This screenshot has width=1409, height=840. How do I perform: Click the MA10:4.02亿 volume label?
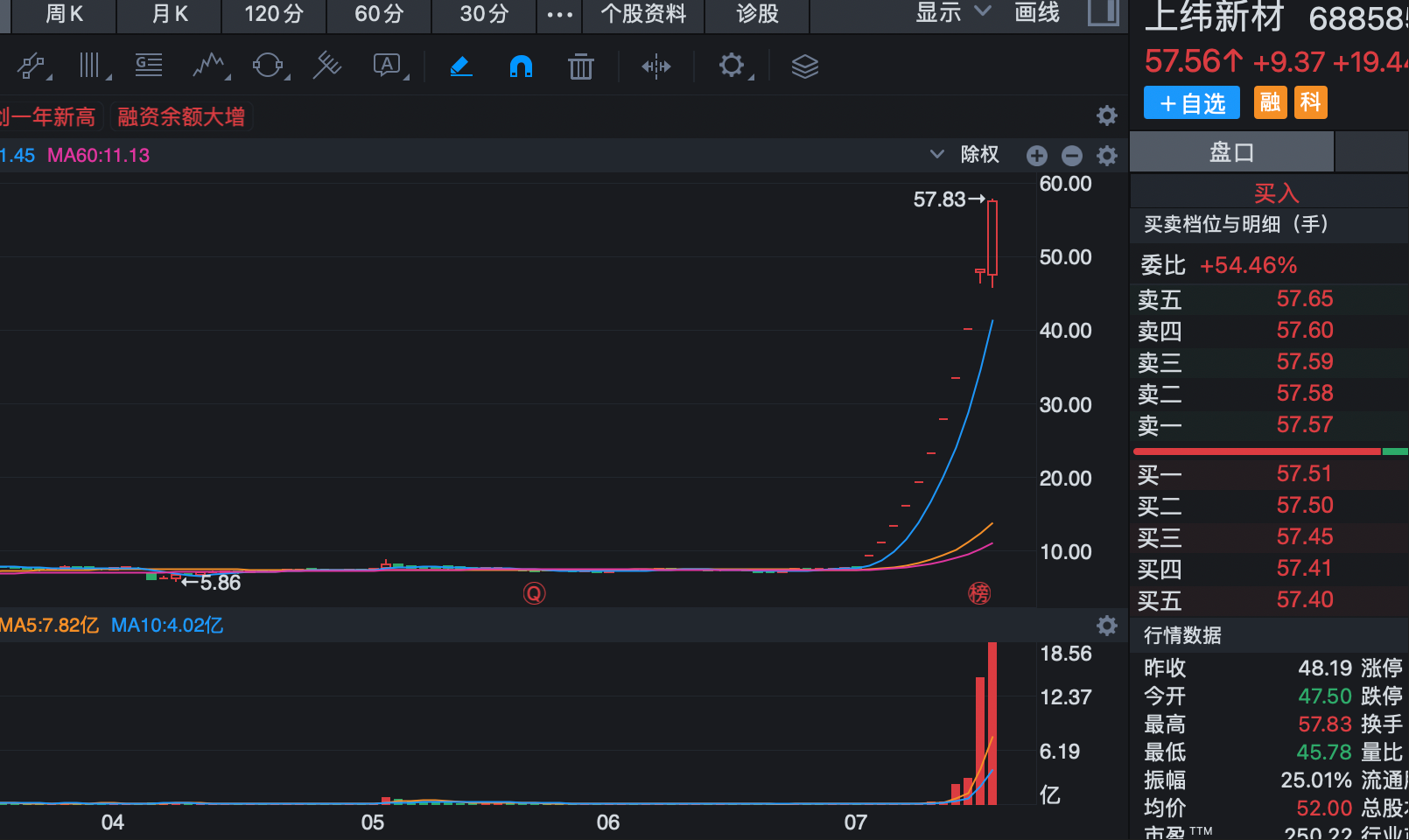(x=167, y=626)
